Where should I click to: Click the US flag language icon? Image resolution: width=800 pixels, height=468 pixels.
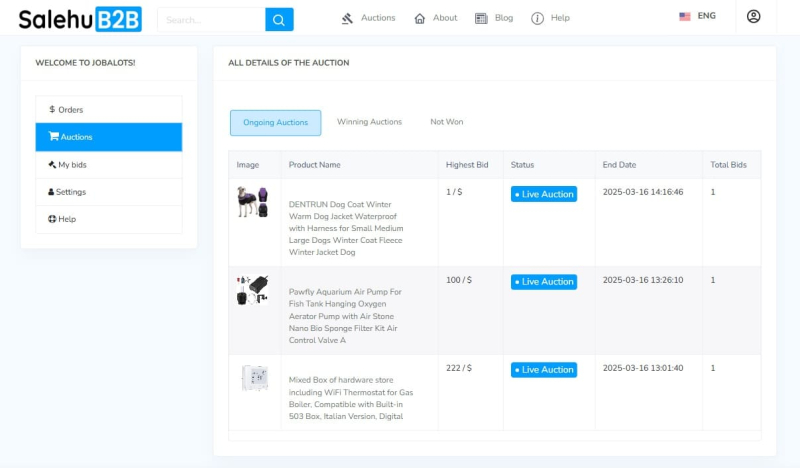[x=685, y=17]
